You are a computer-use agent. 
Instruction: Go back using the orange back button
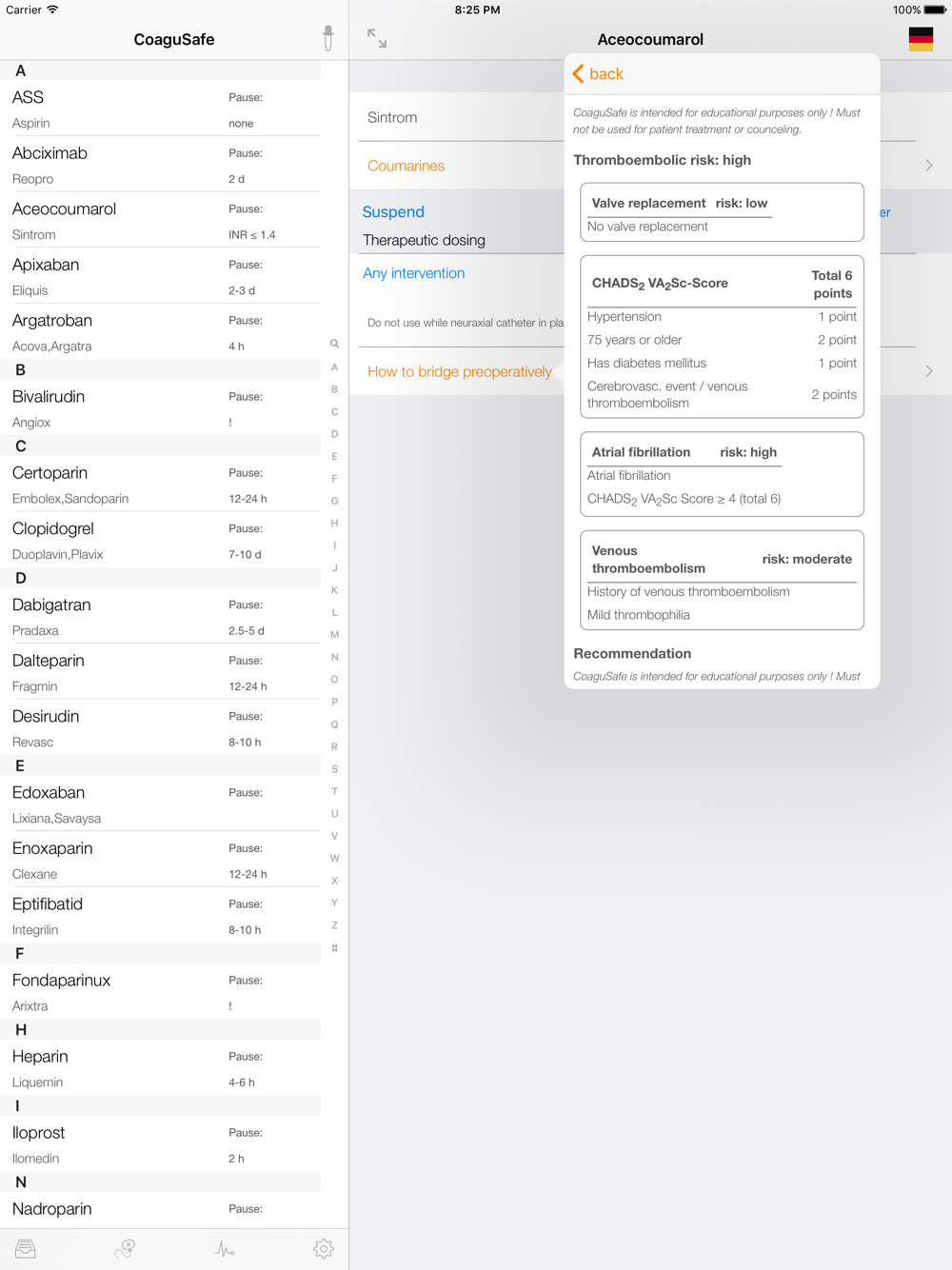[x=598, y=74]
